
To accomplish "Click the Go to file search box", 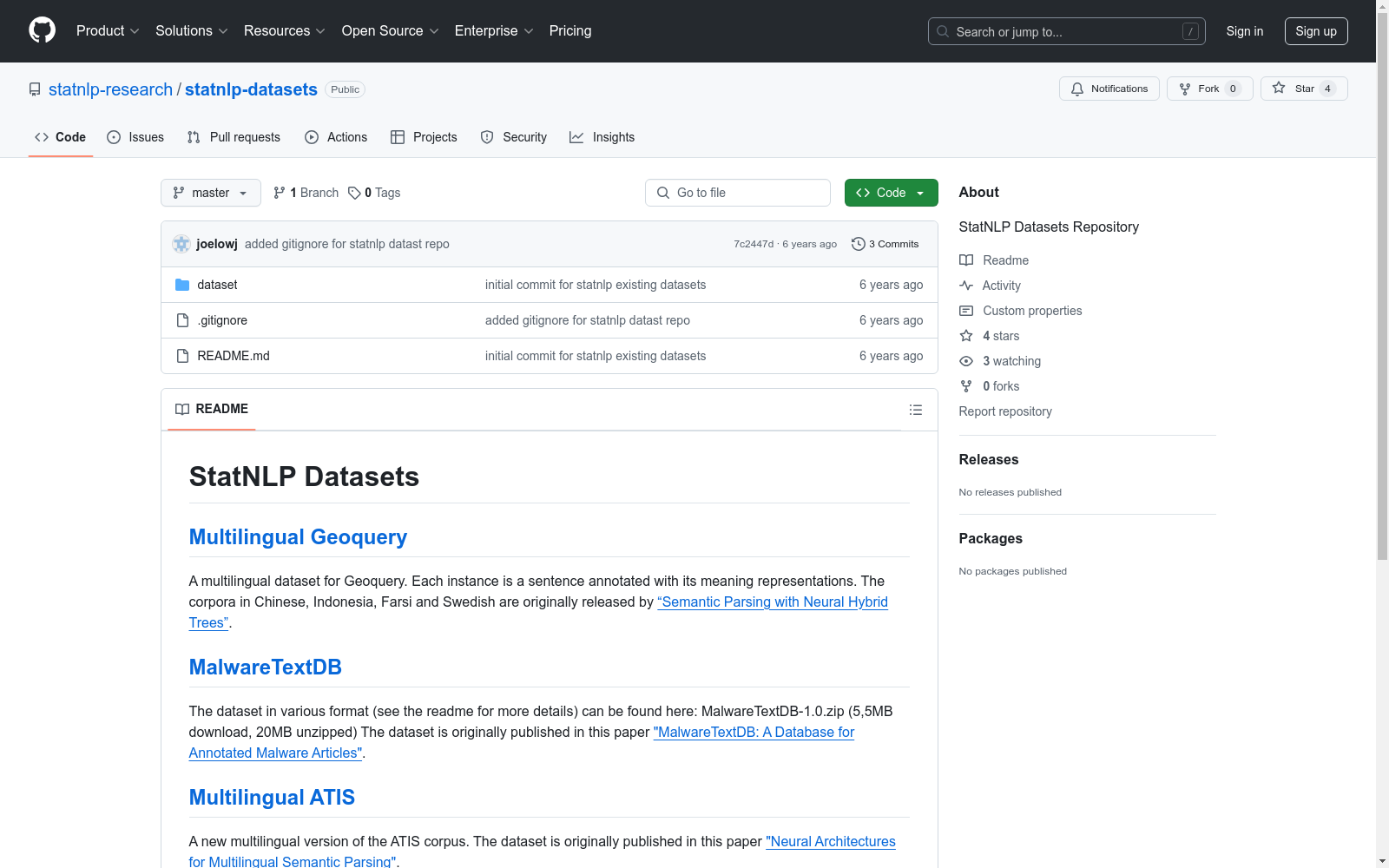I will [738, 193].
